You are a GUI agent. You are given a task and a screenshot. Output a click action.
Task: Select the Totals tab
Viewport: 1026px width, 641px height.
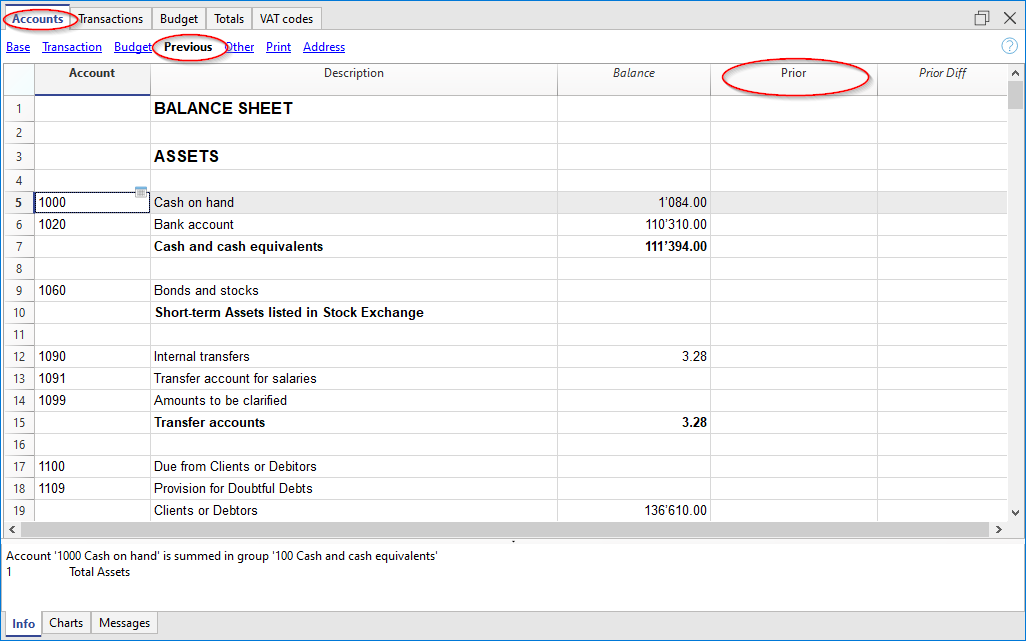click(x=229, y=19)
